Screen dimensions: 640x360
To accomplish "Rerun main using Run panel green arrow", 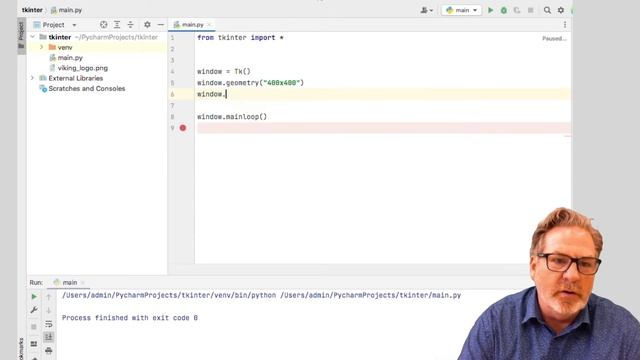I will tap(34, 297).
